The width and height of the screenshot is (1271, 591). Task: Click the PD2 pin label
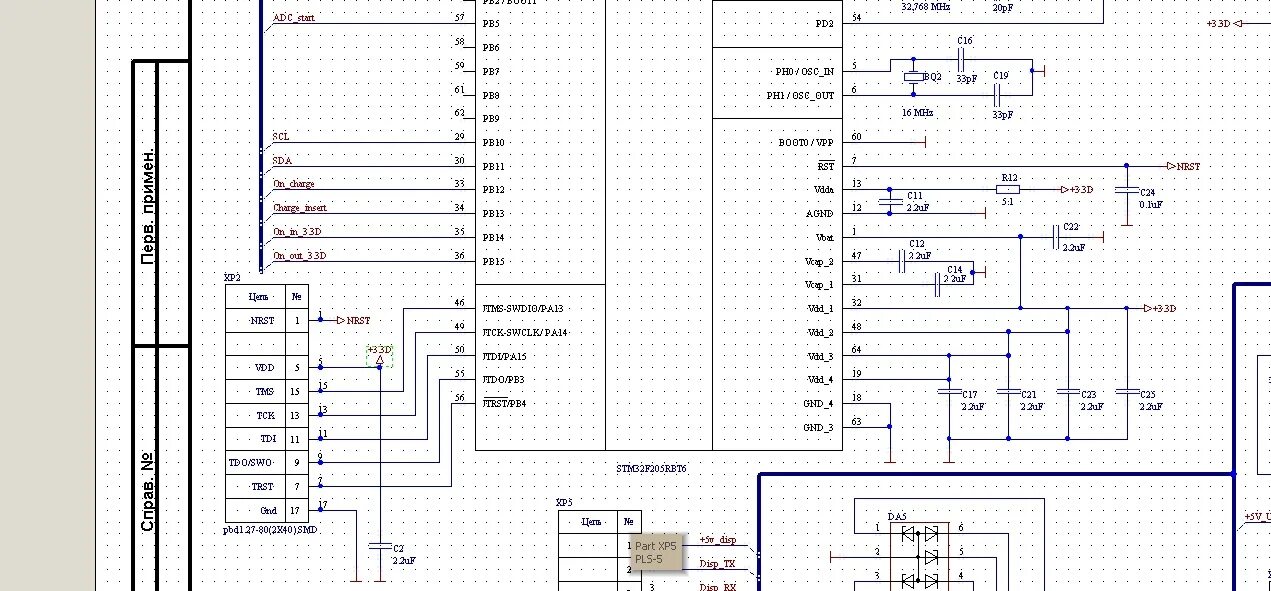(824, 23)
